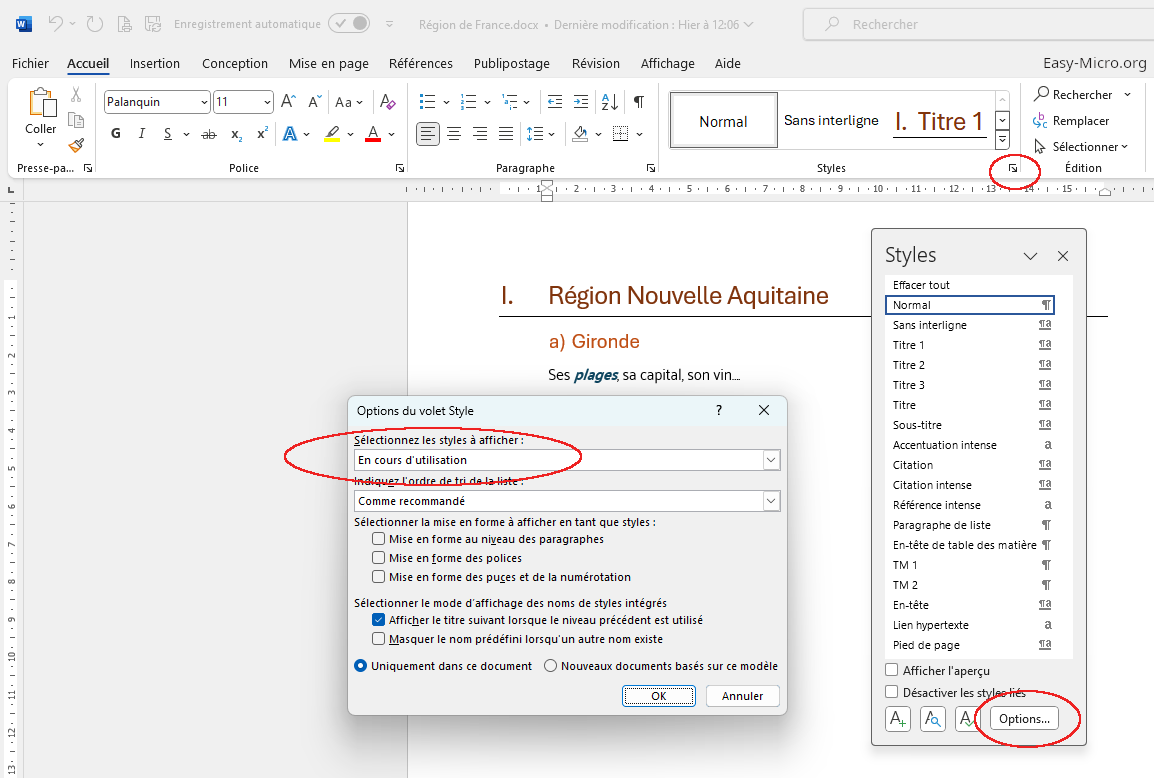This screenshot has width=1154, height=778.
Task: Select Uniquement dans ce document radio
Action: coord(361,665)
